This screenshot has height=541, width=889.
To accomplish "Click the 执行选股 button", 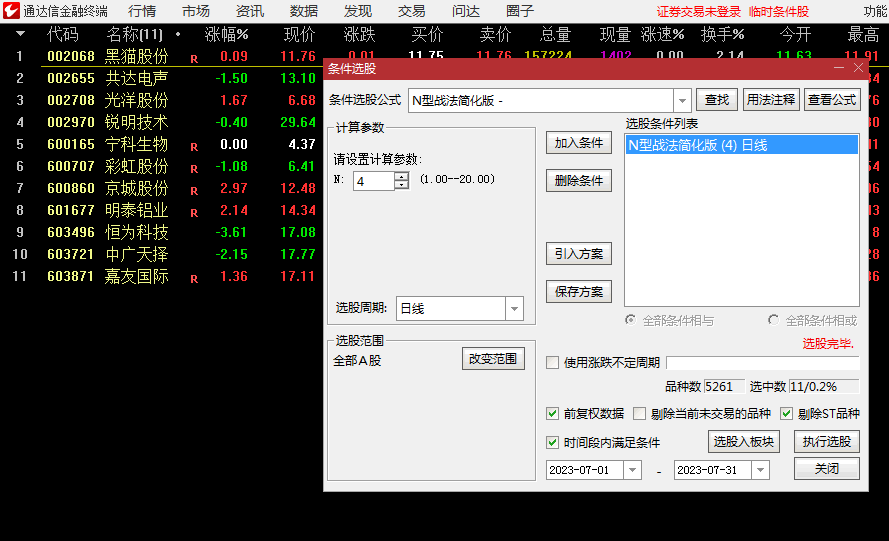I will pos(827,442).
